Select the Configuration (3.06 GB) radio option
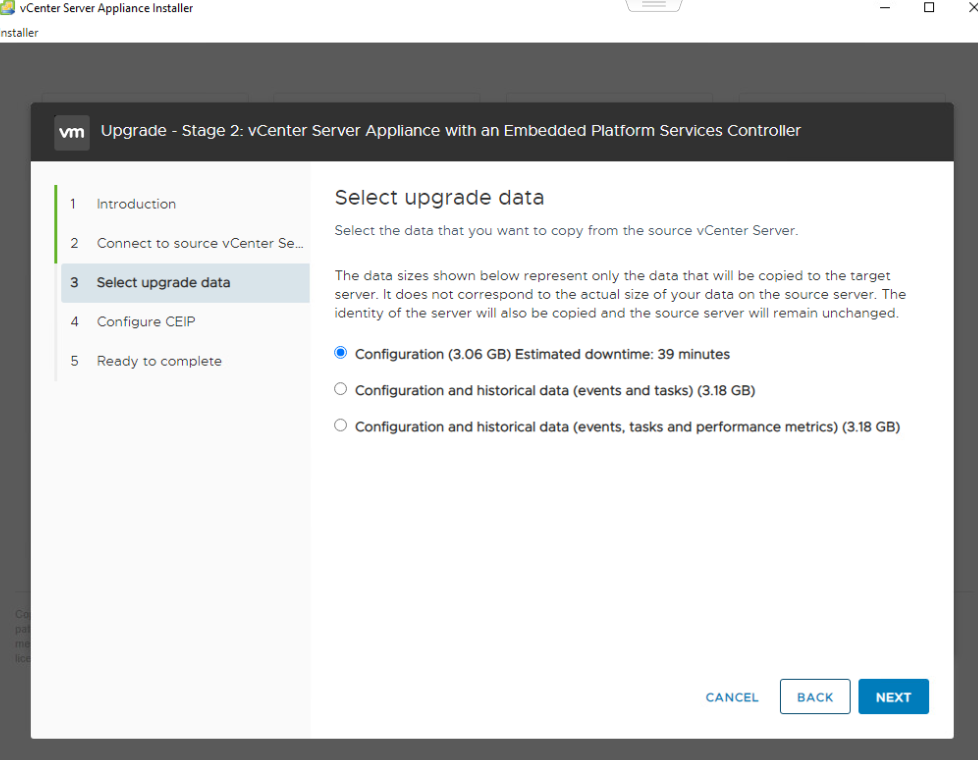 pos(341,353)
